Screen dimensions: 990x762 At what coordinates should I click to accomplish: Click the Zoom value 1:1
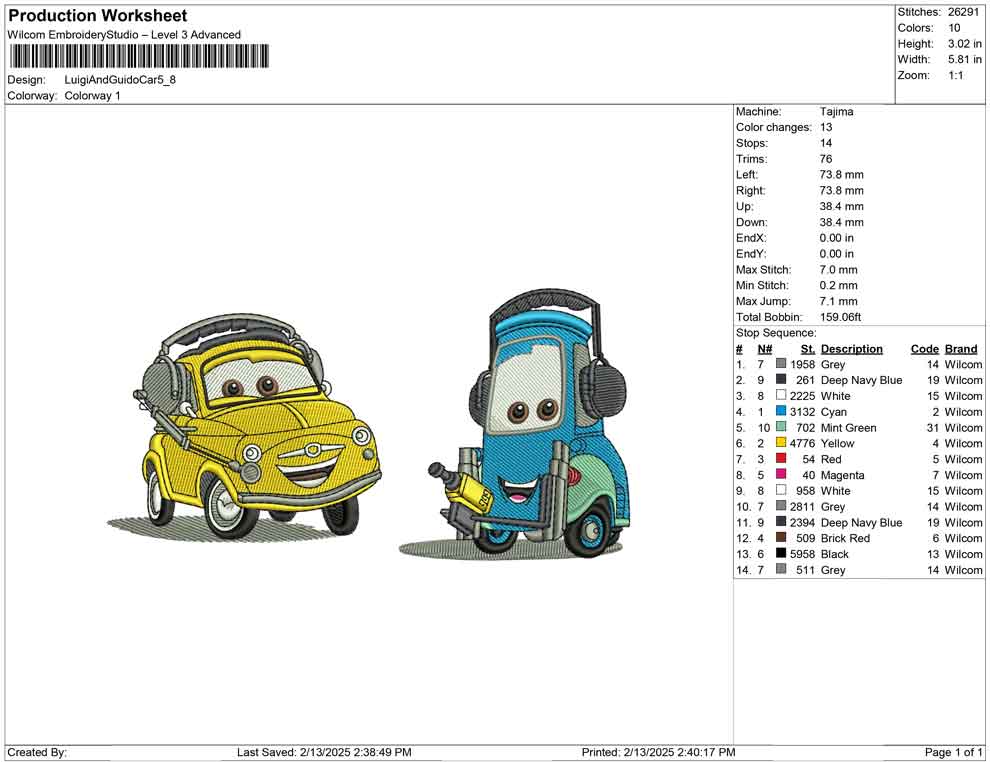[955, 75]
